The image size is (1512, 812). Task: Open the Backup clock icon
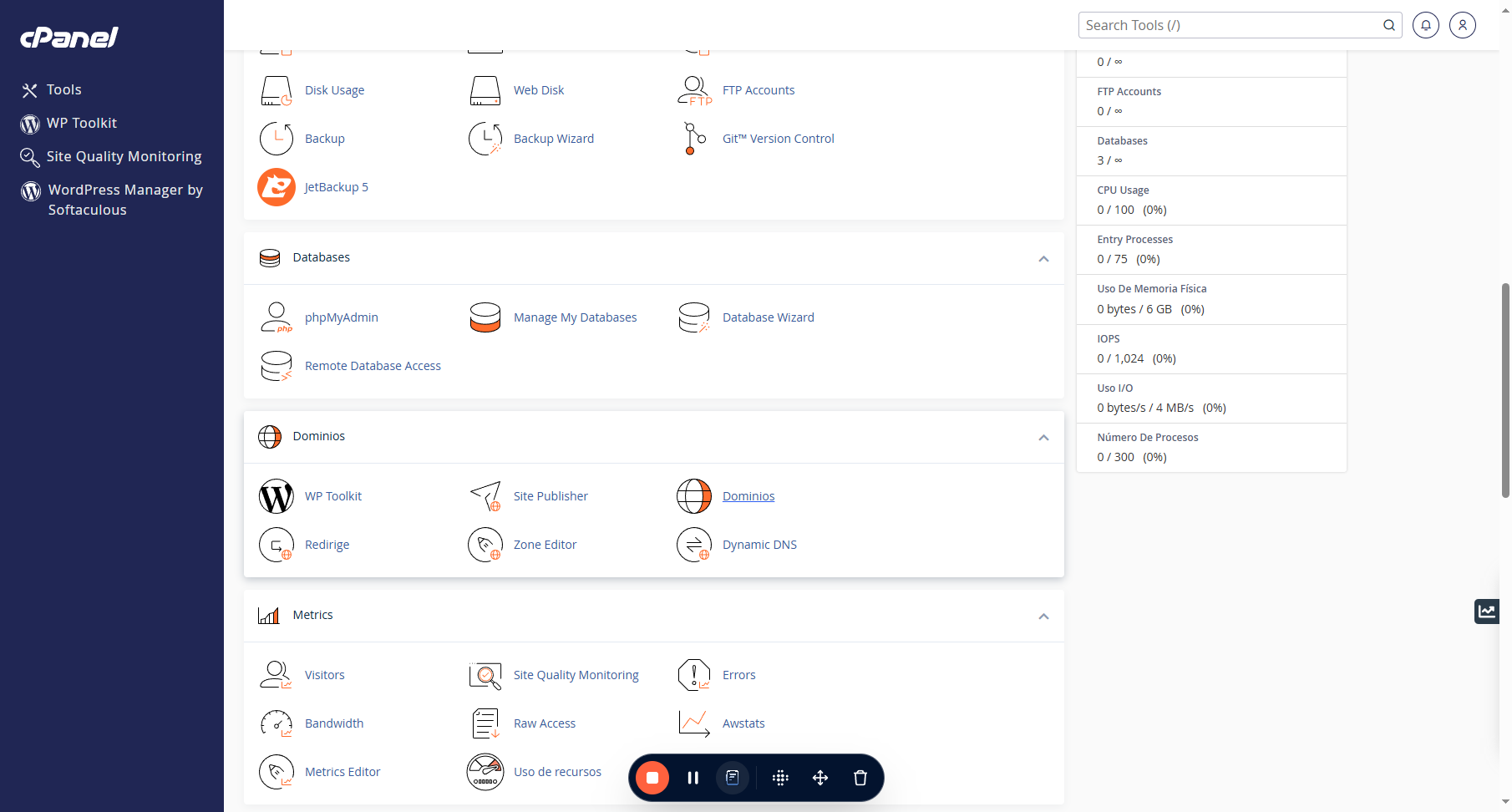point(277,139)
